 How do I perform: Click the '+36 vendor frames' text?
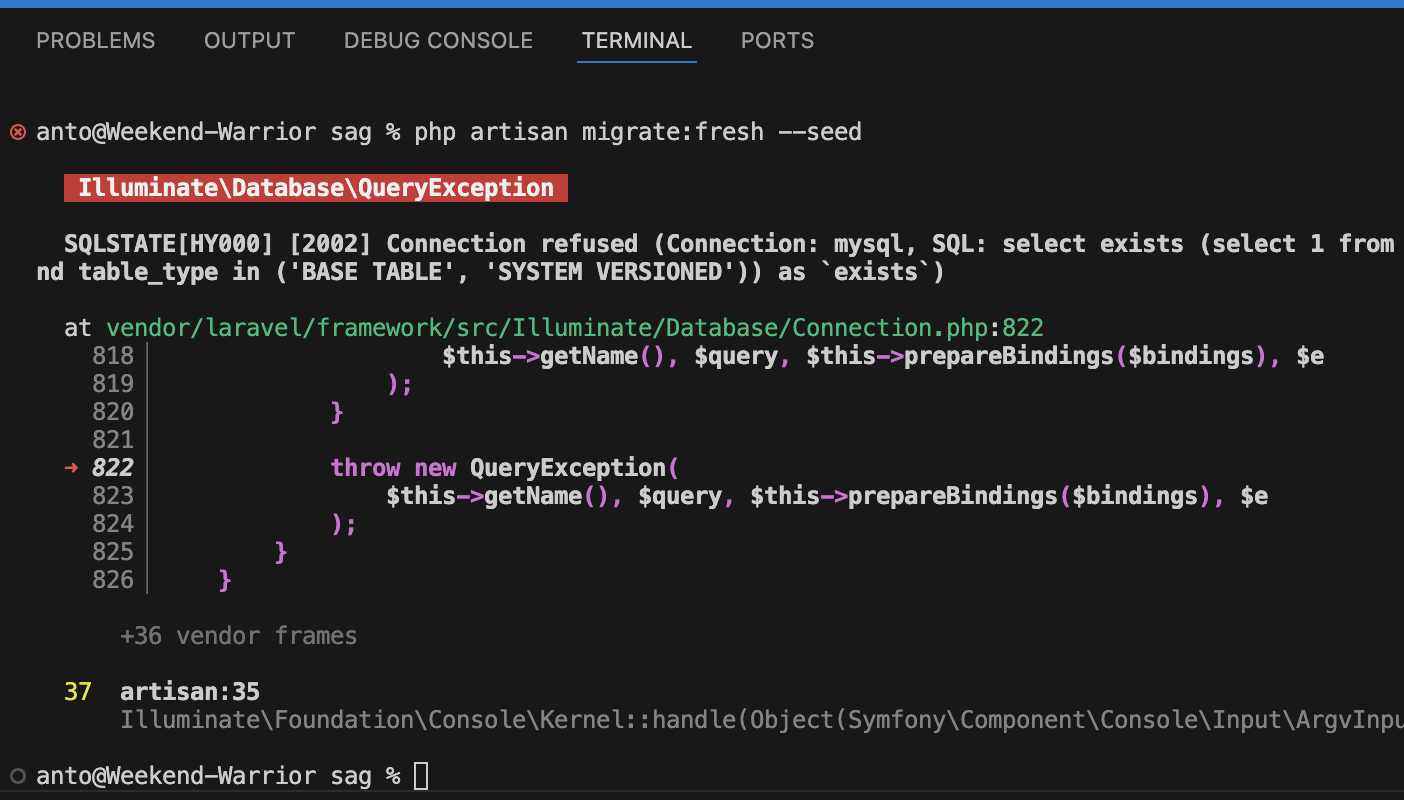[x=238, y=636]
